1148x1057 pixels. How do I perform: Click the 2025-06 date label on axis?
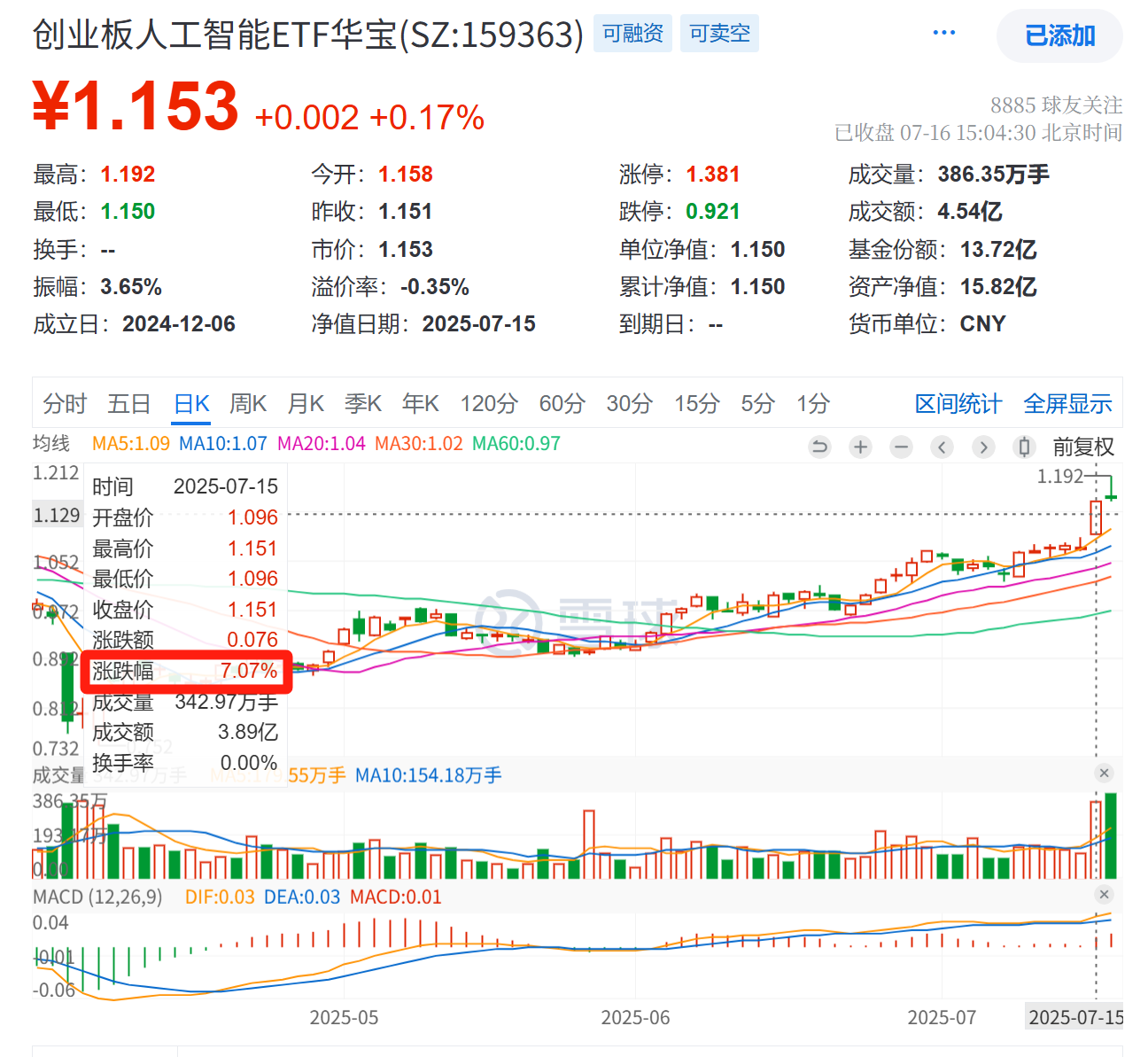pos(635,1017)
